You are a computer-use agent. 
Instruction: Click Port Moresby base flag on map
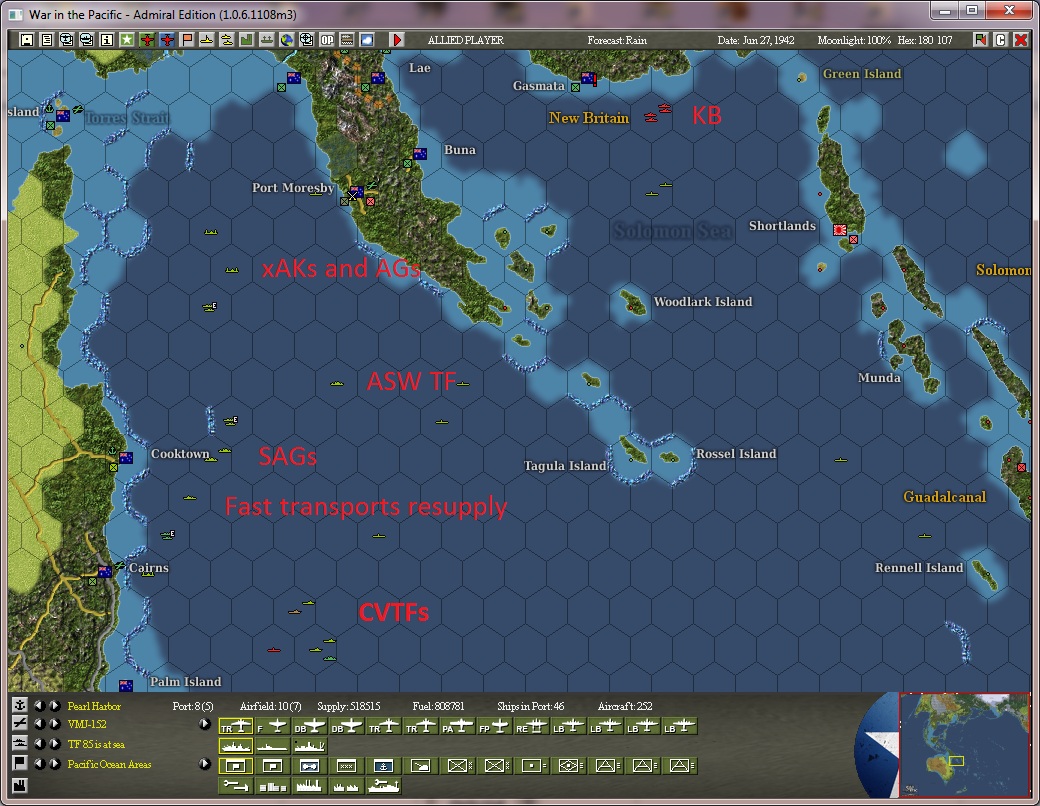[356, 193]
